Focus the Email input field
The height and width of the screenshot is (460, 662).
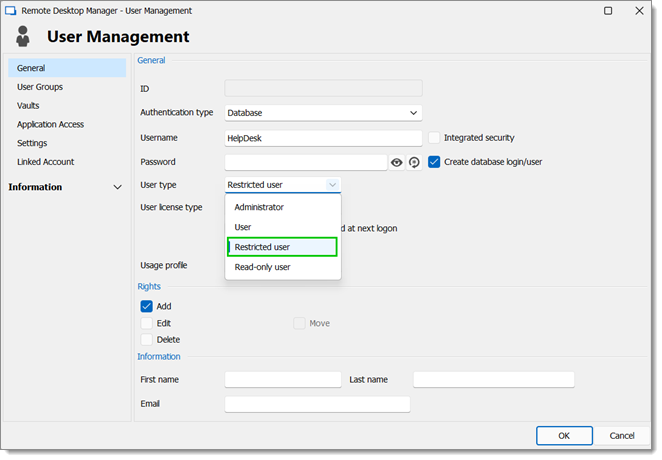point(317,404)
